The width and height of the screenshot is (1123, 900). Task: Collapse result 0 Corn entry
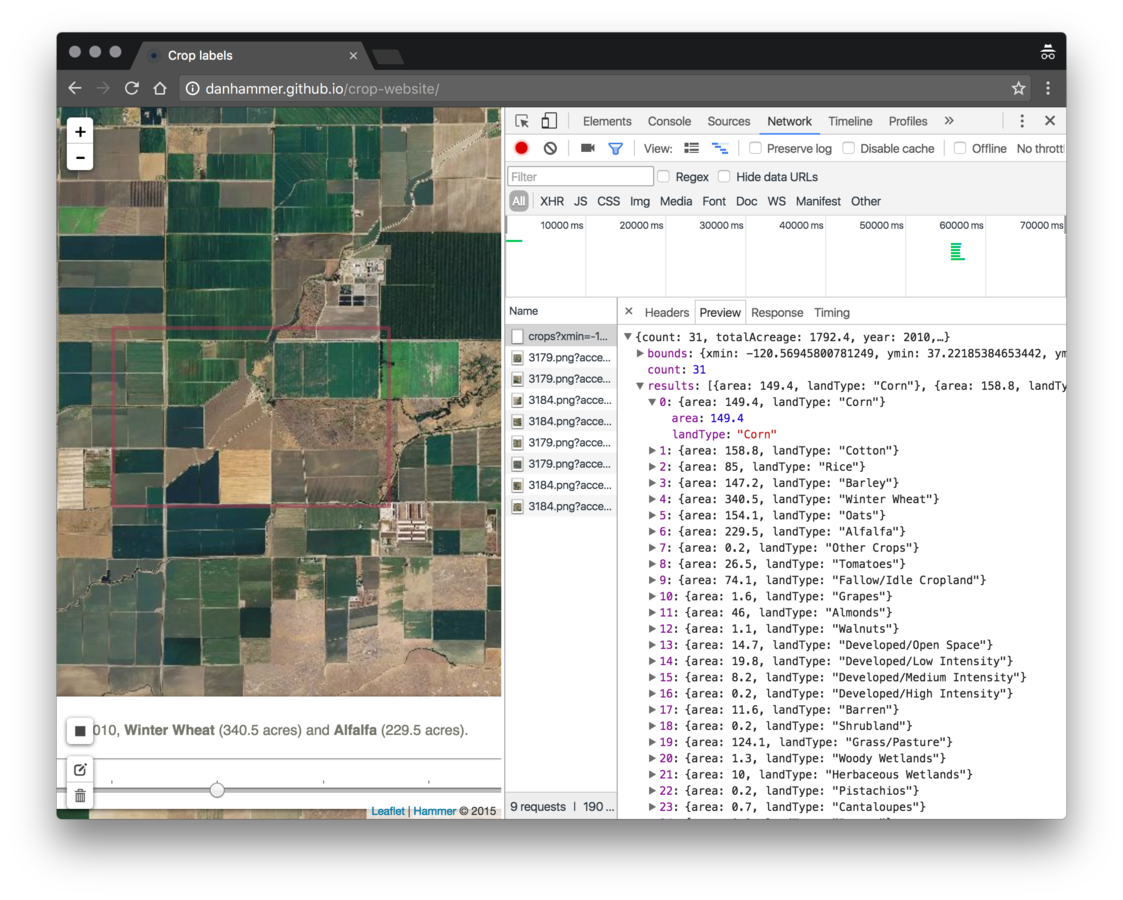tap(652, 402)
